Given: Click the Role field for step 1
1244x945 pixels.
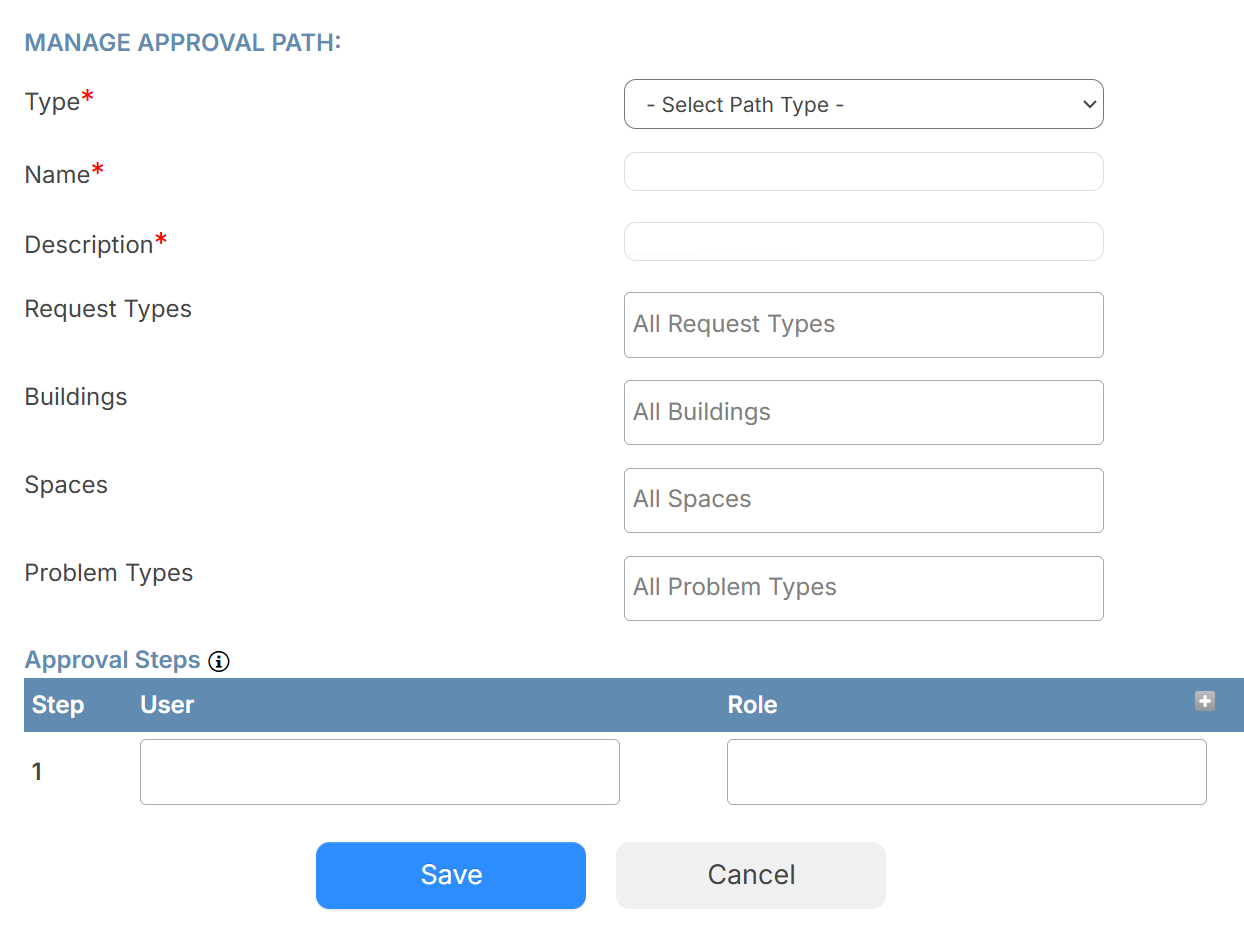Looking at the screenshot, I should [x=966, y=771].
